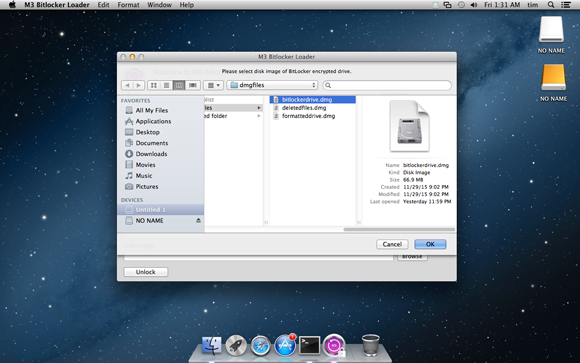
Task: Click the Time Machine menu bar icon
Action: (461, 5)
